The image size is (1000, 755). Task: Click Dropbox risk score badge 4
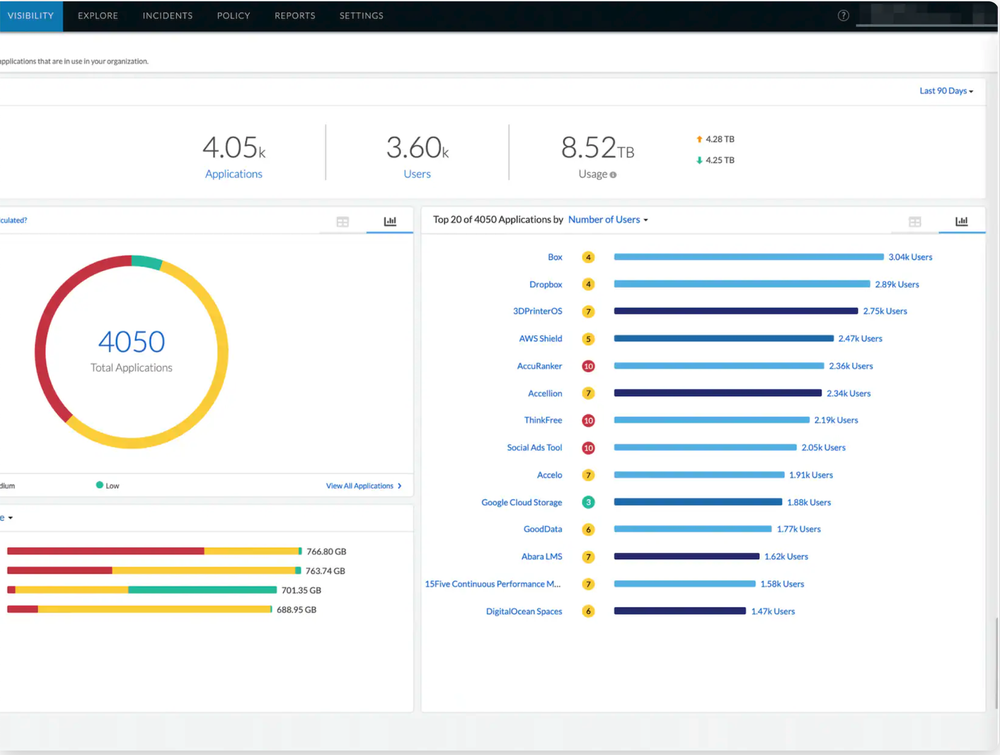point(588,284)
